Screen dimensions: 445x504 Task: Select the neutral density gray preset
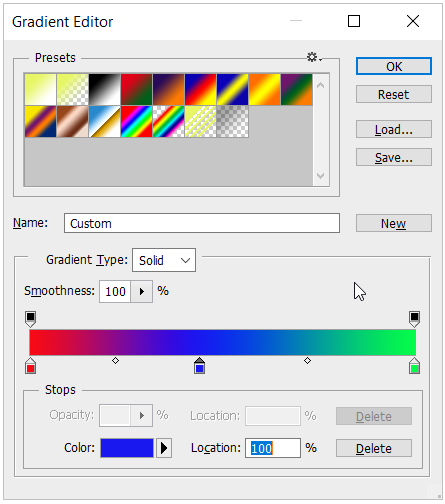tap(233, 121)
